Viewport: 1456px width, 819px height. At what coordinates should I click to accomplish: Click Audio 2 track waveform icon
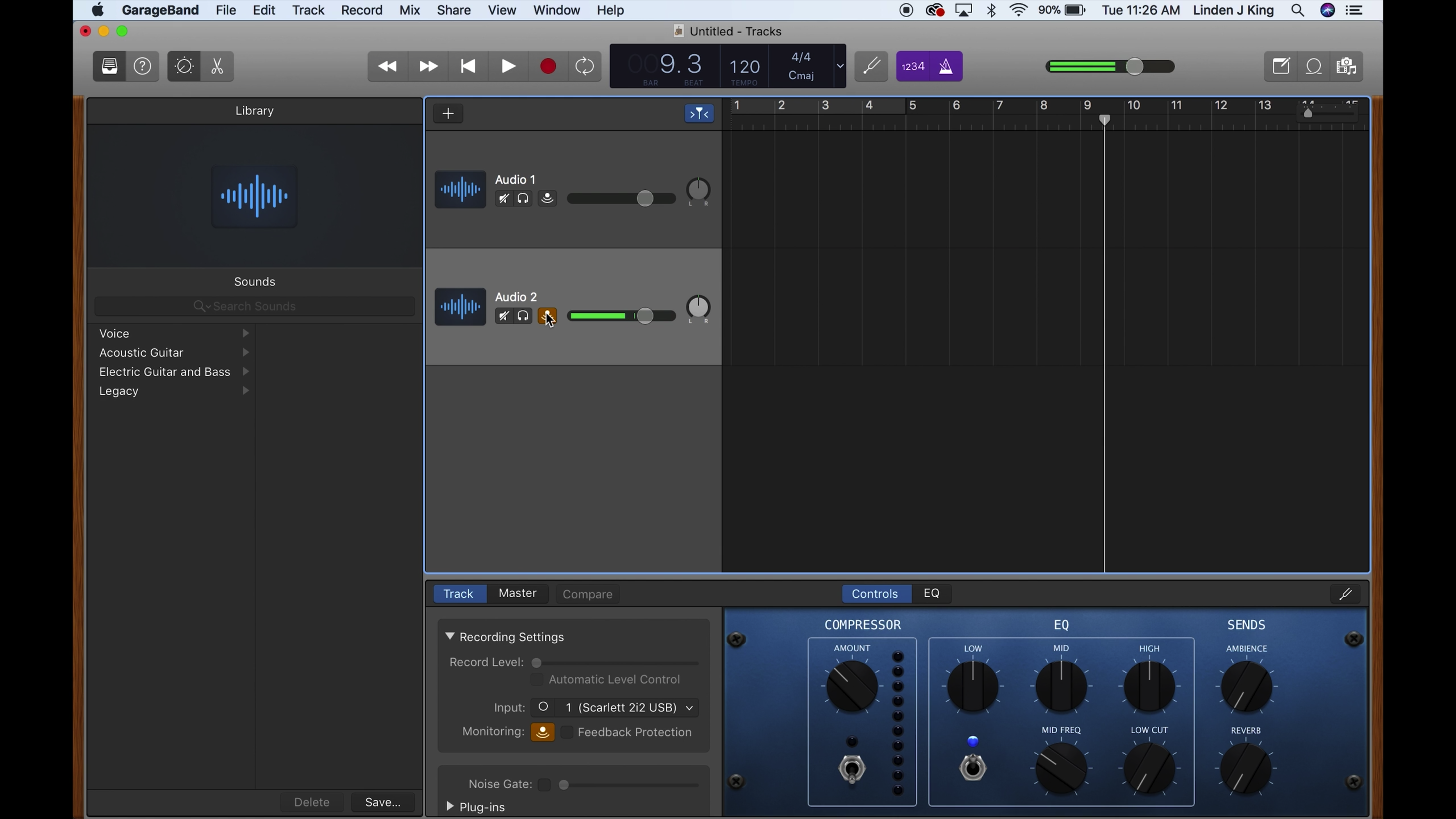460,307
